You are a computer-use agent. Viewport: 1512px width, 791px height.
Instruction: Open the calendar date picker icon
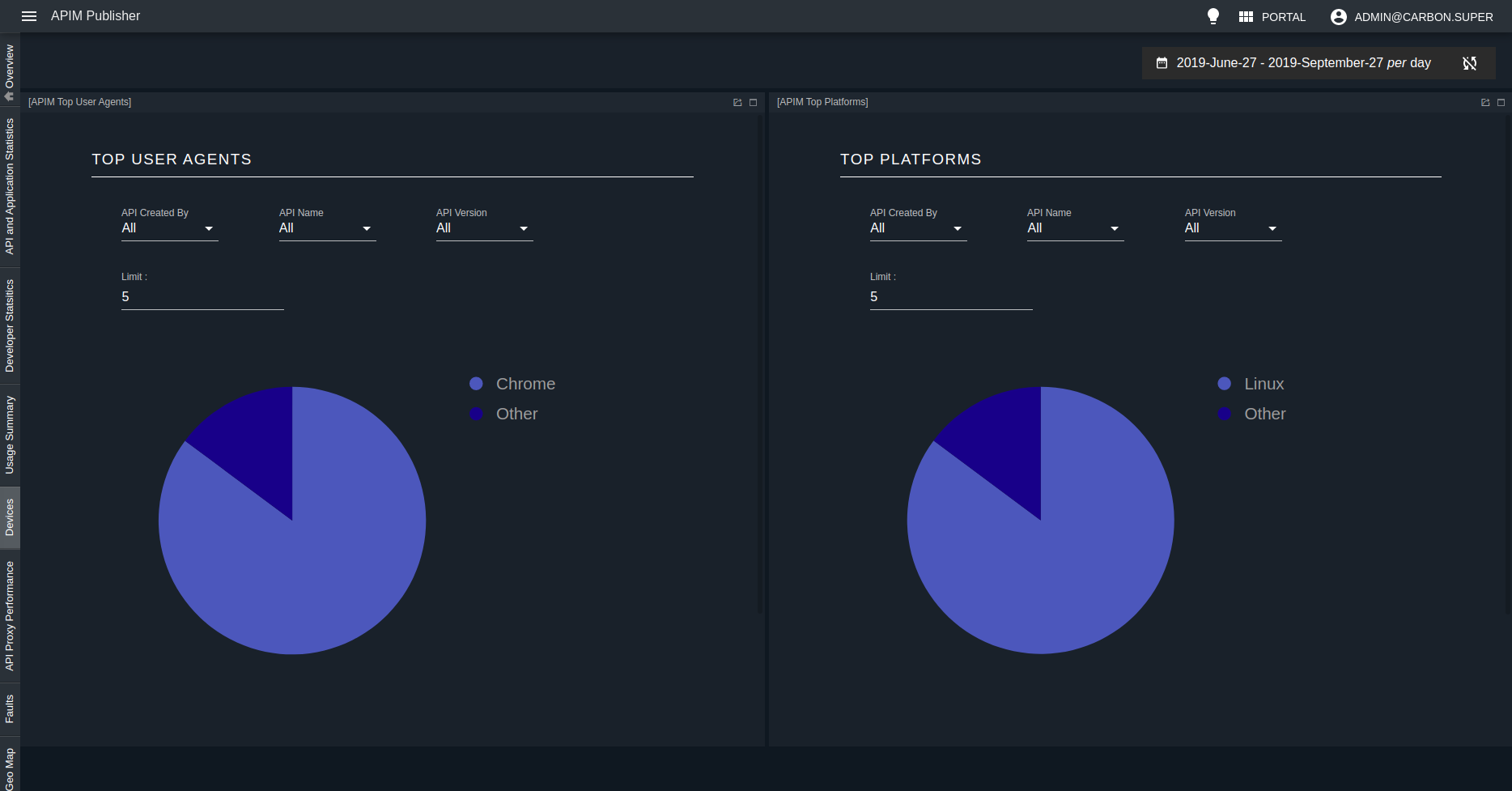1163,62
